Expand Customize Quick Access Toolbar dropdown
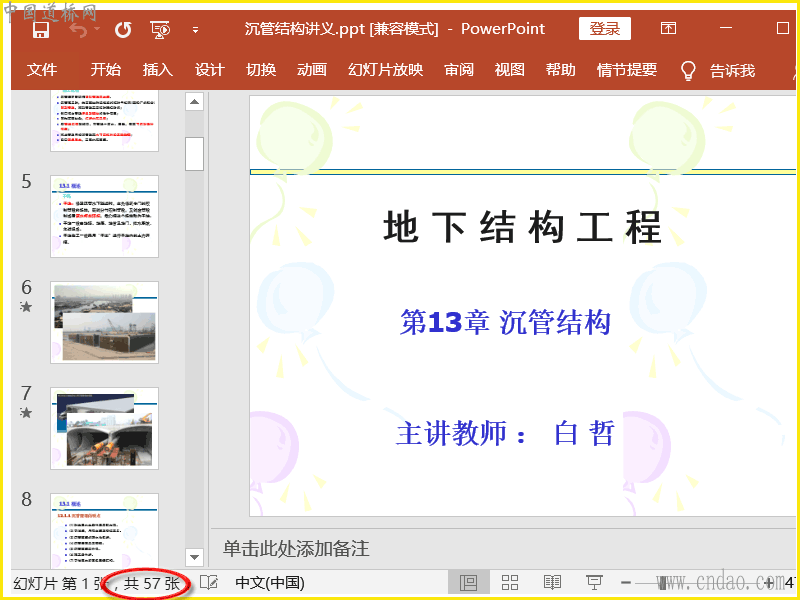 [x=195, y=30]
